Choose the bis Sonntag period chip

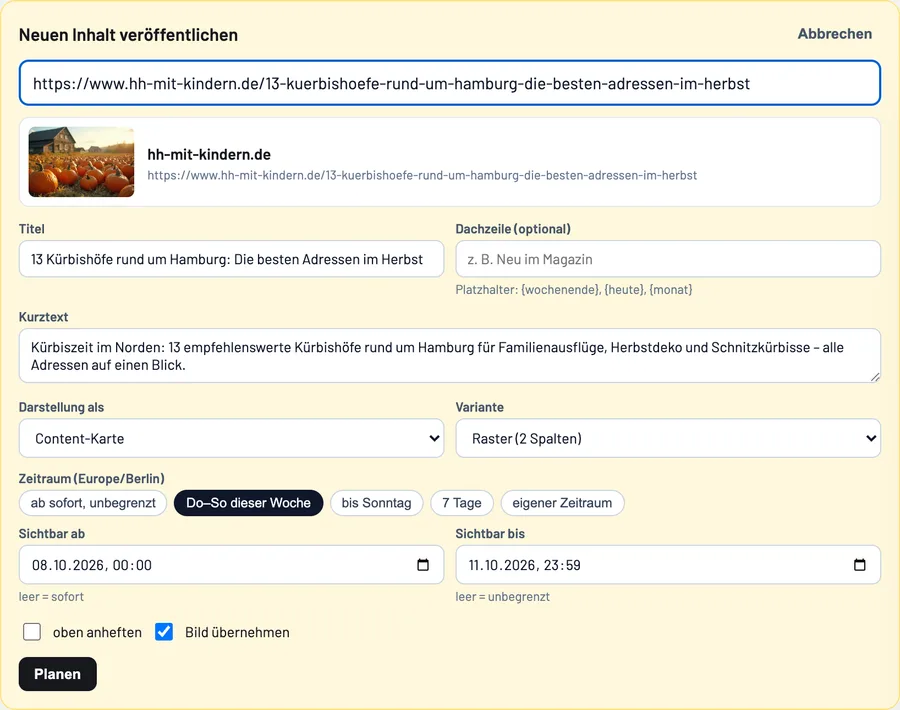[x=377, y=503]
